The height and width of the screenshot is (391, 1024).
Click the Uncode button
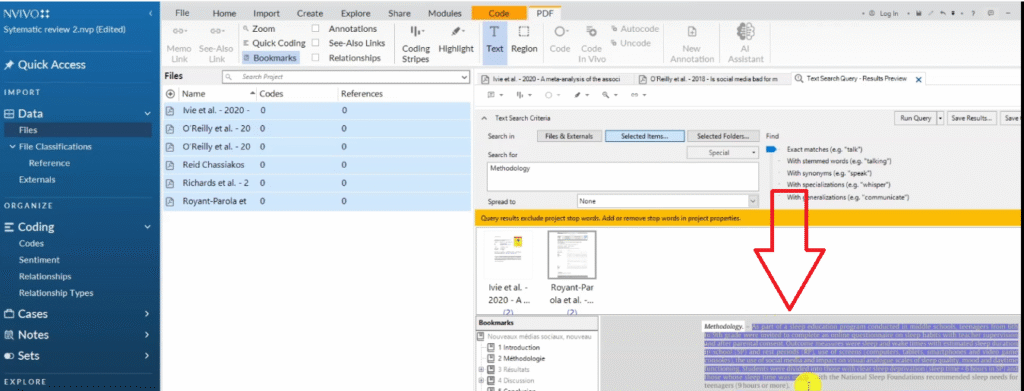631,43
